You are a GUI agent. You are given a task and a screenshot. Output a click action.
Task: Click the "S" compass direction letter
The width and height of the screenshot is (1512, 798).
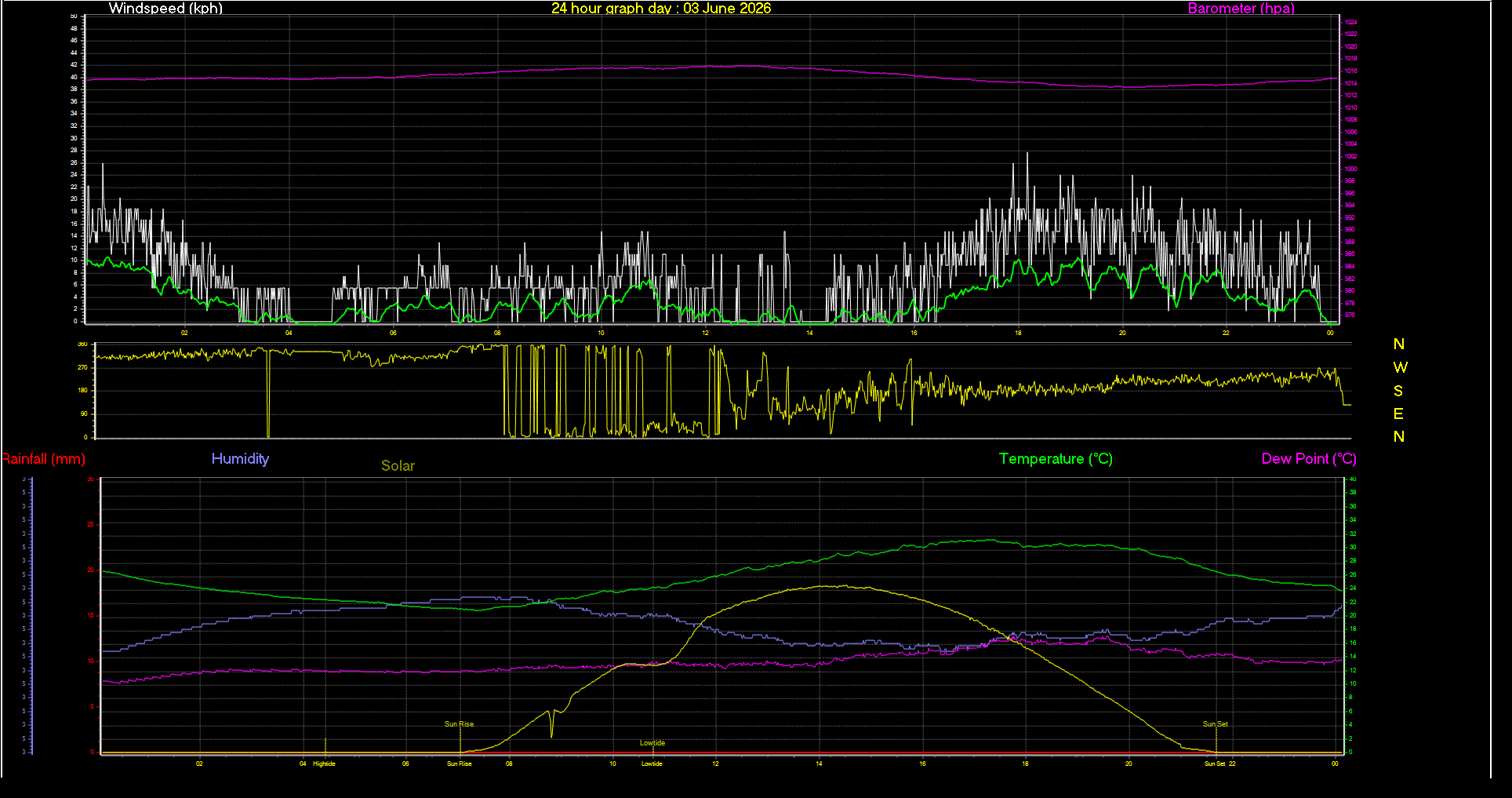tap(1398, 391)
